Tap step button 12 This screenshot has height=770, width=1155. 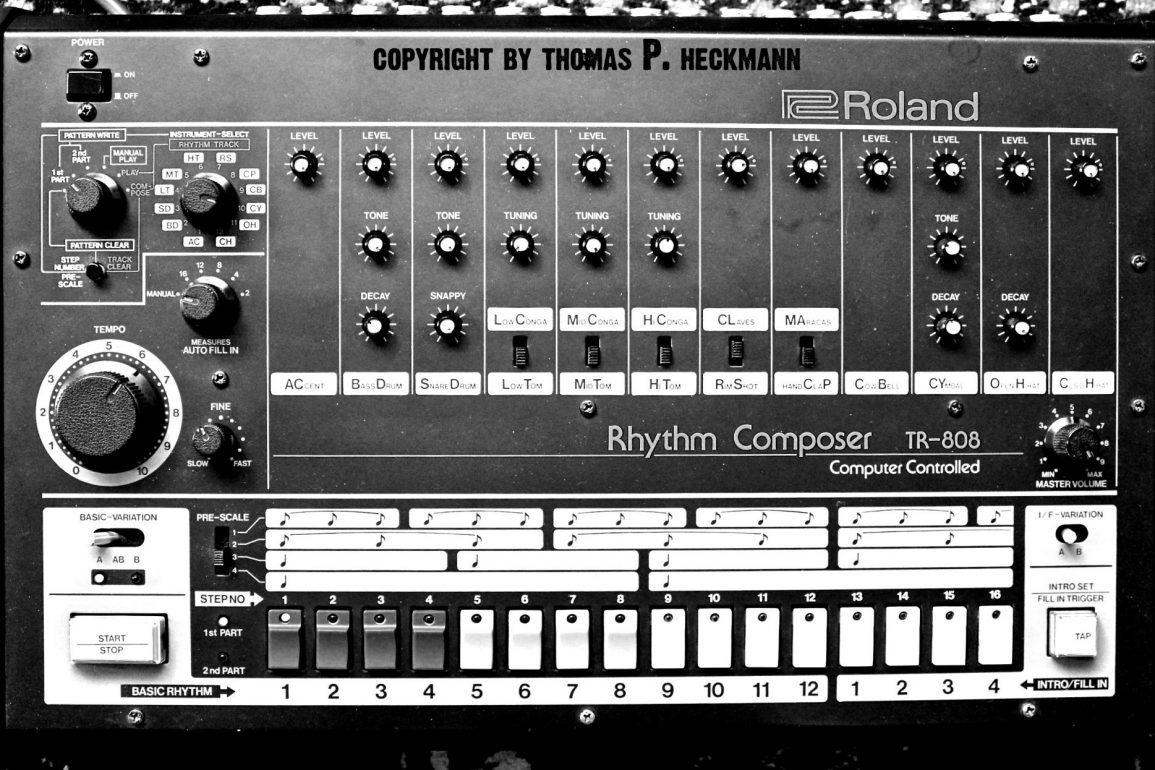[810, 637]
